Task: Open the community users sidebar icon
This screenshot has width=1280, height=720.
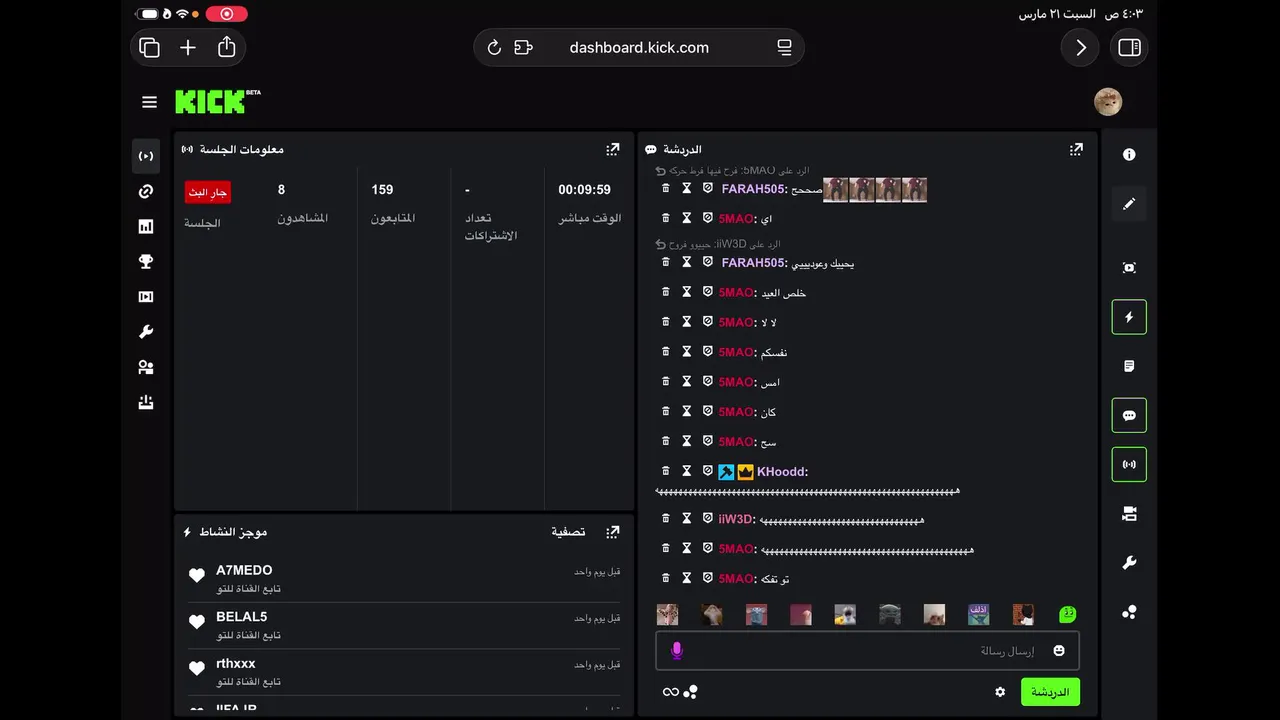Action: click(146, 367)
